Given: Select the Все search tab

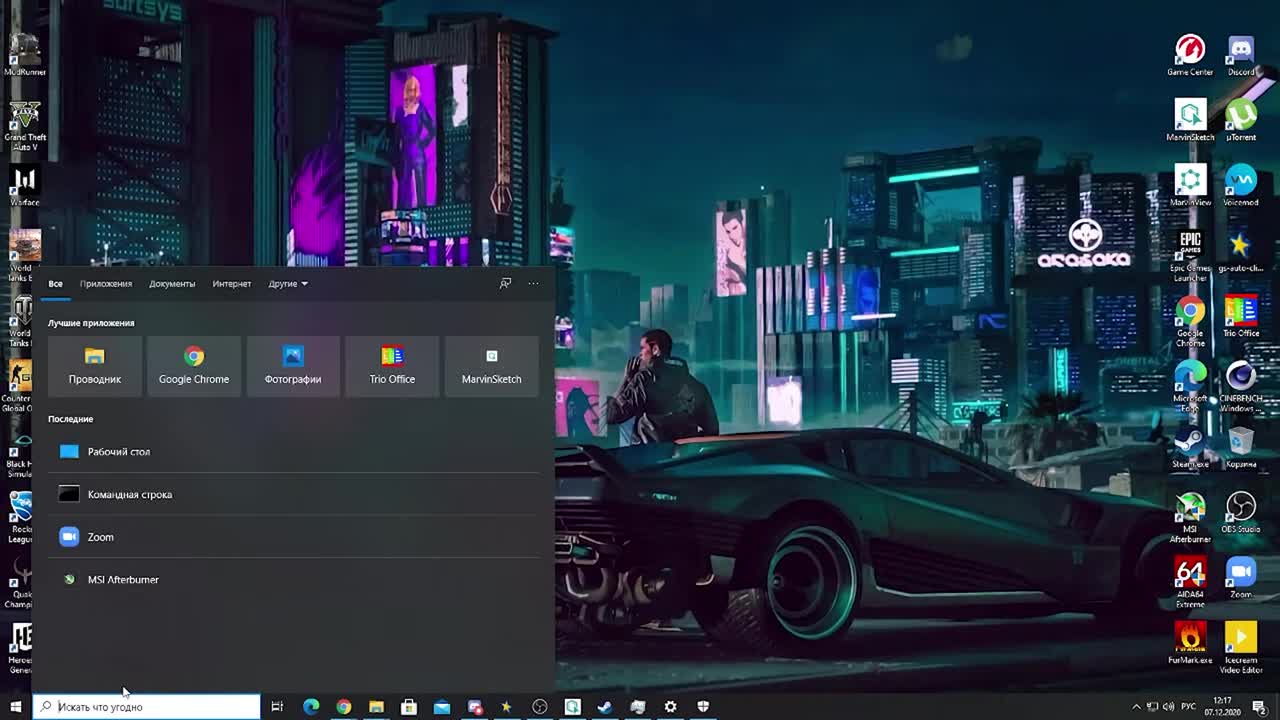Looking at the screenshot, I should click(x=55, y=284).
